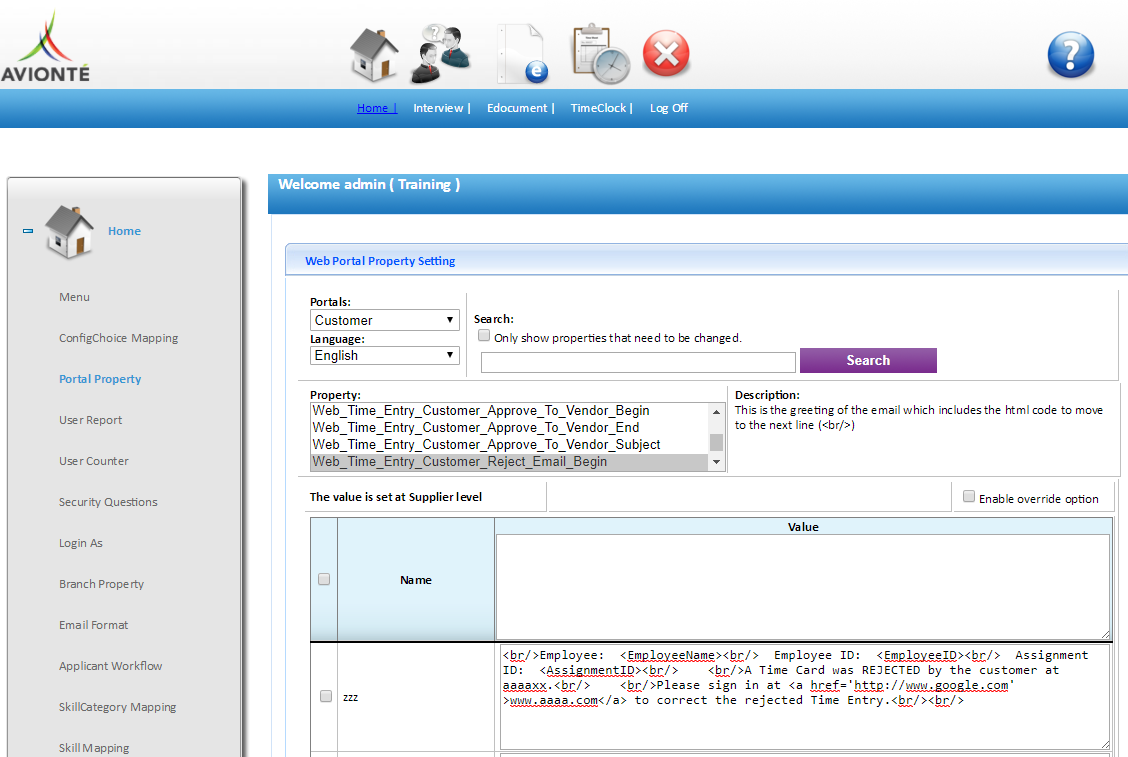Open ConfigChoice Mapping in sidebar
Screen dimensions: 1128x757
(x=119, y=338)
